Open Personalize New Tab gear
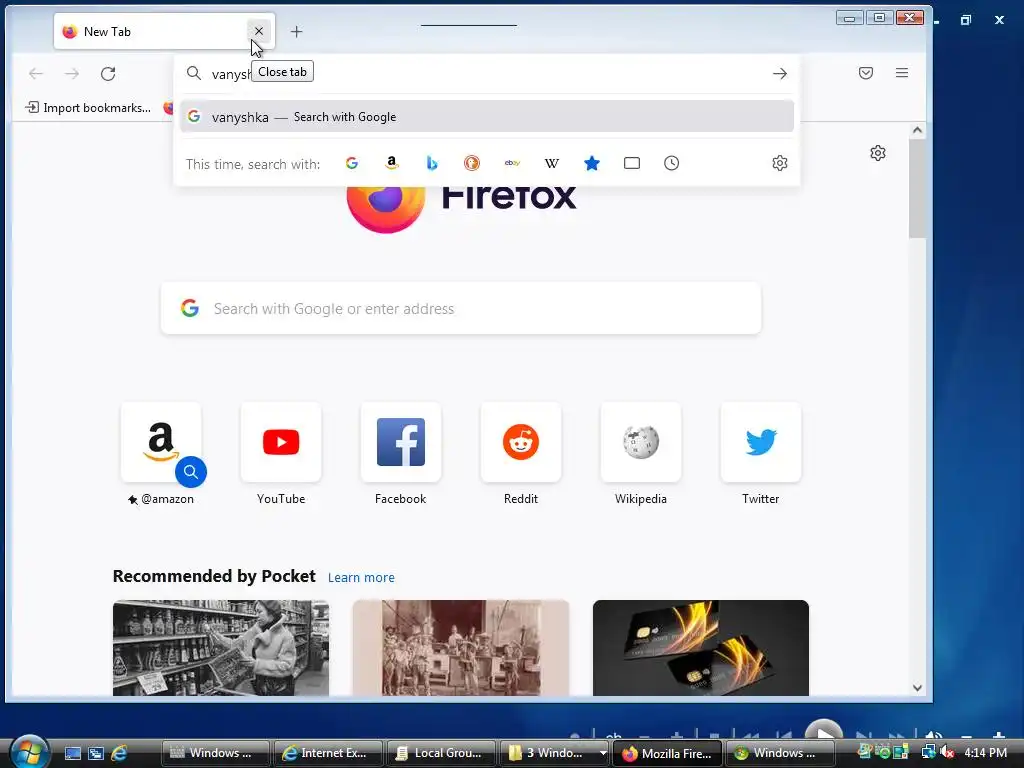 click(x=878, y=153)
